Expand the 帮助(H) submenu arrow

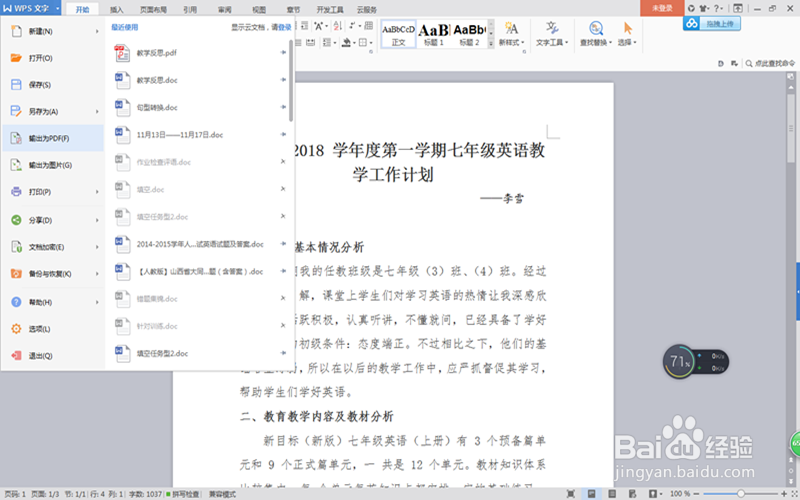pos(97,302)
